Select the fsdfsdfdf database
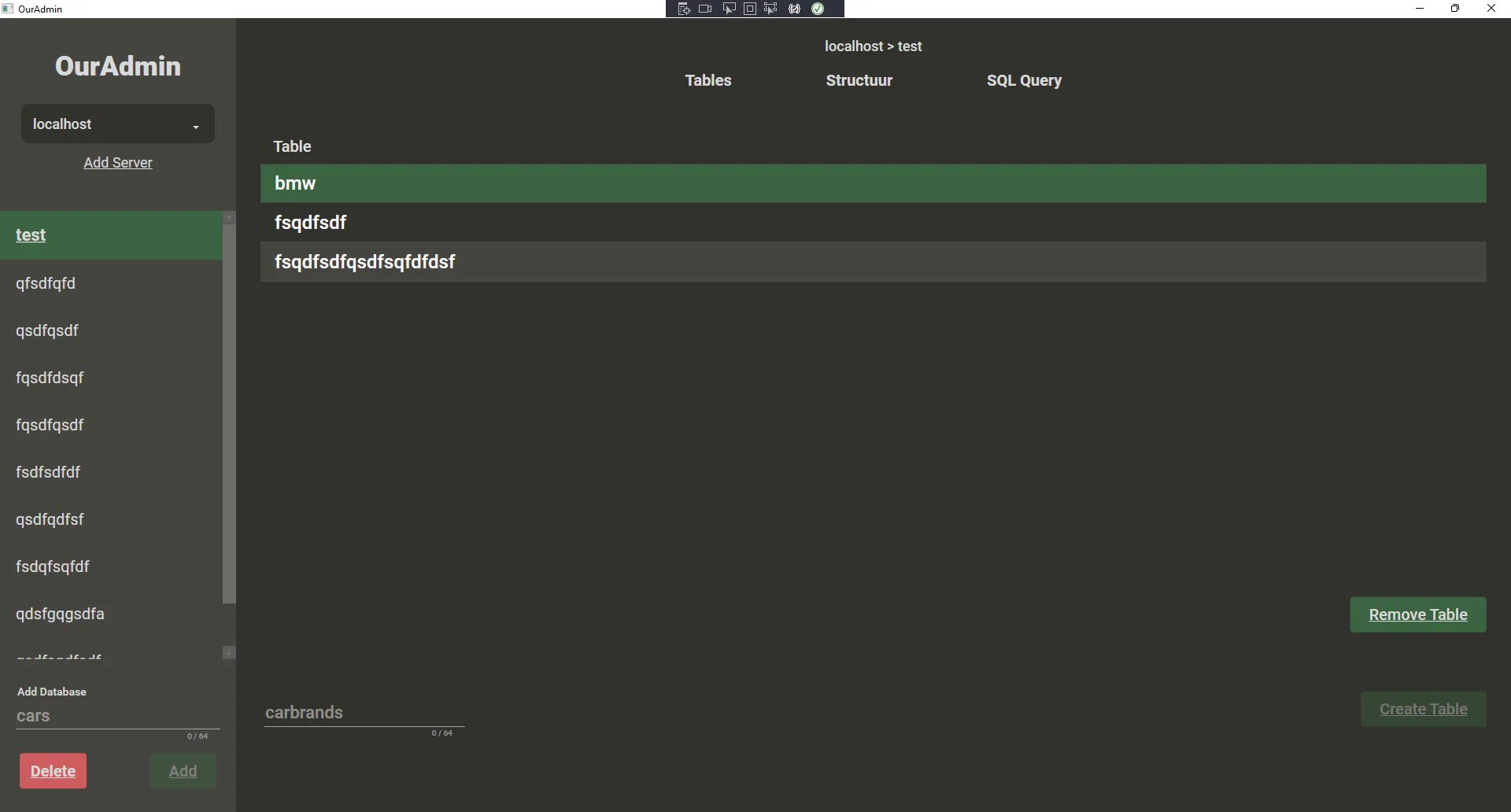1511x812 pixels. pos(111,472)
